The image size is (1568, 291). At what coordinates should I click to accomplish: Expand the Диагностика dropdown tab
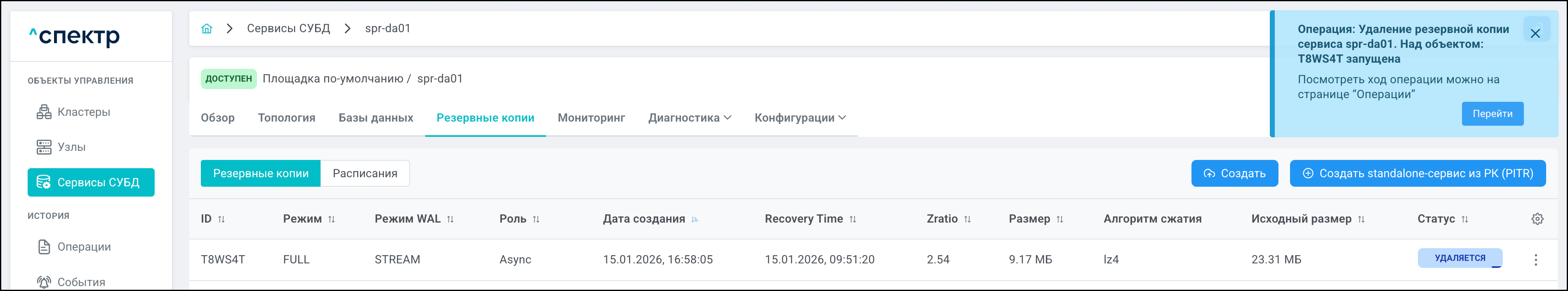(x=690, y=118)
